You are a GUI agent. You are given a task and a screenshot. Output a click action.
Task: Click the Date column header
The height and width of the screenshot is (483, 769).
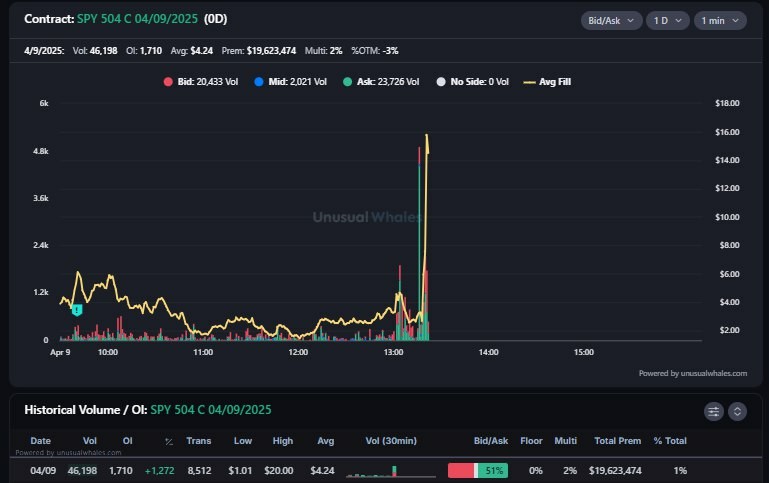[x=40, y=440]
